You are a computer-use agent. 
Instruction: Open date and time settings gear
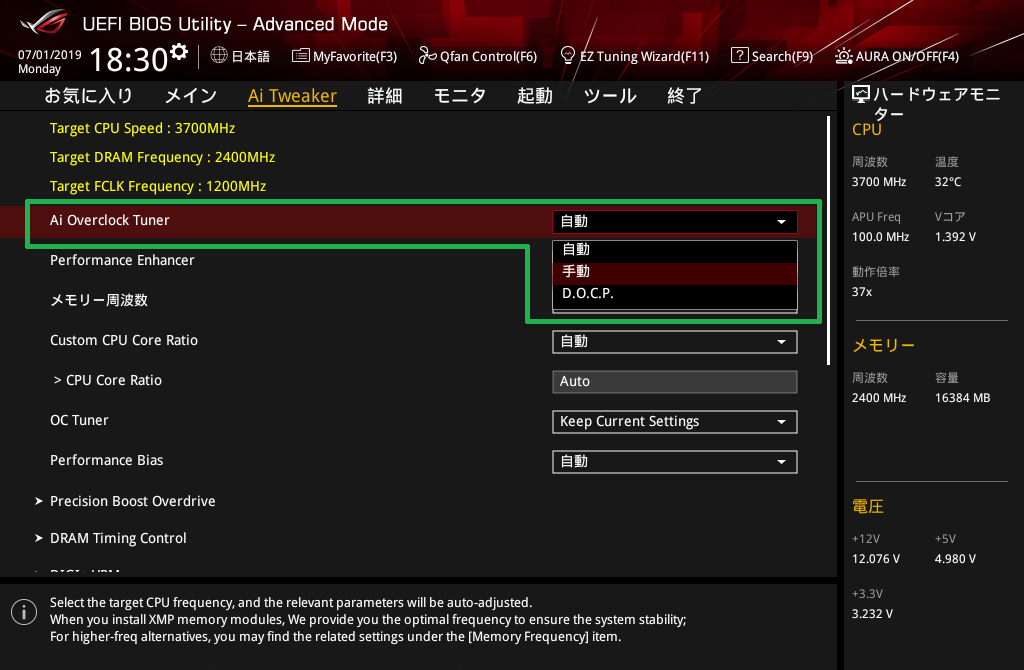click(179, 52)
